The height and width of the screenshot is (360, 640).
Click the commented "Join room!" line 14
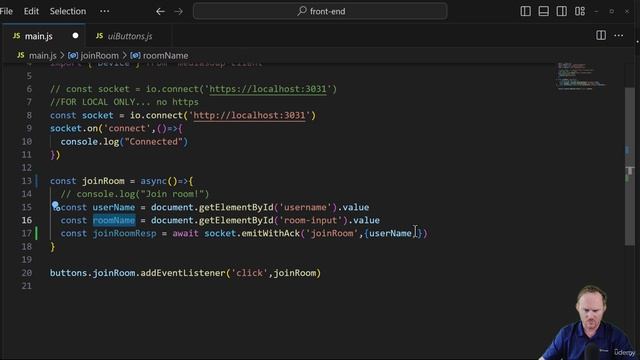(x=135, y=194)
